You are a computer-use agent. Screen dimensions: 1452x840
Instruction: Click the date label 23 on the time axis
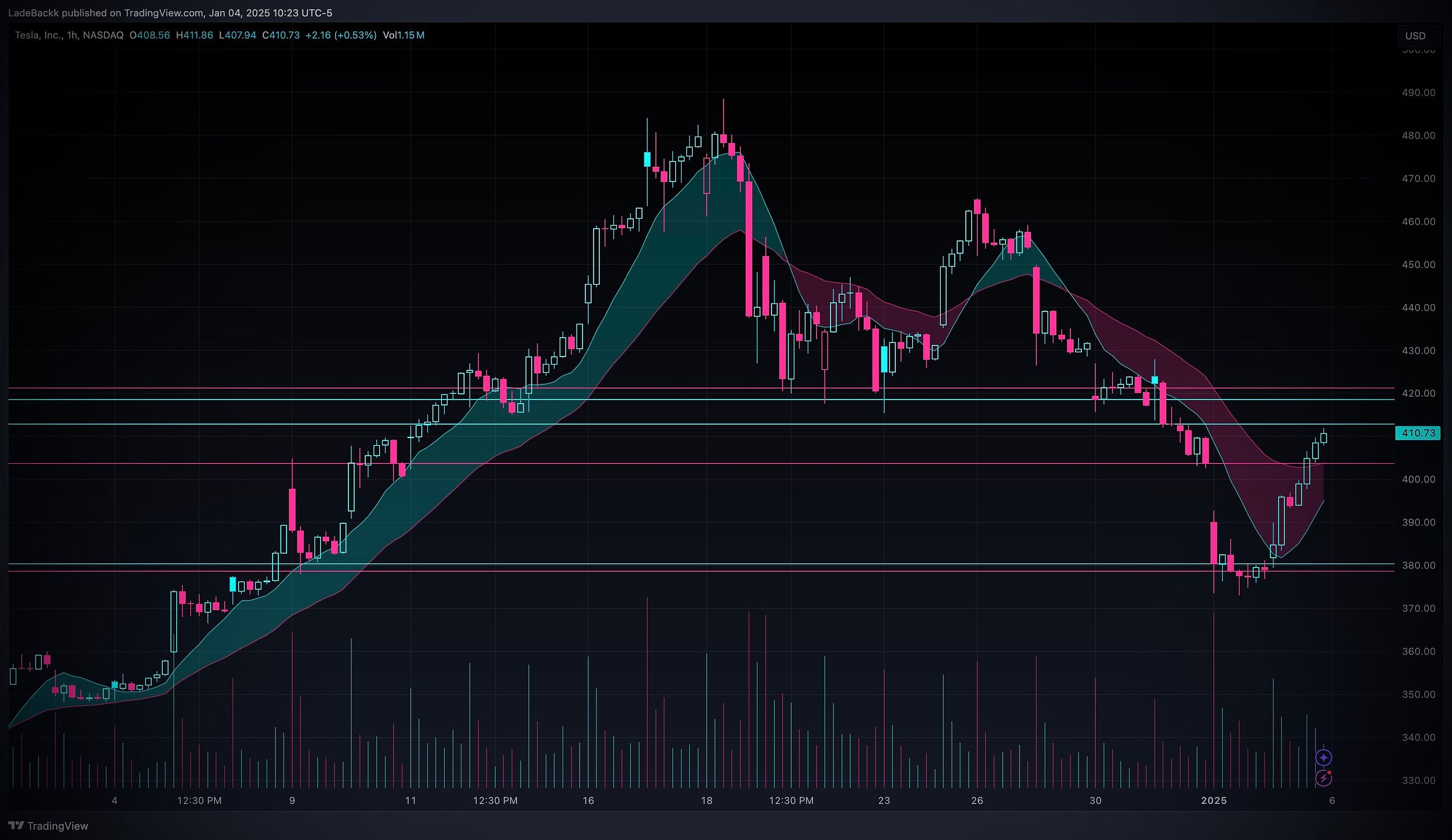[x=884, y=800]
